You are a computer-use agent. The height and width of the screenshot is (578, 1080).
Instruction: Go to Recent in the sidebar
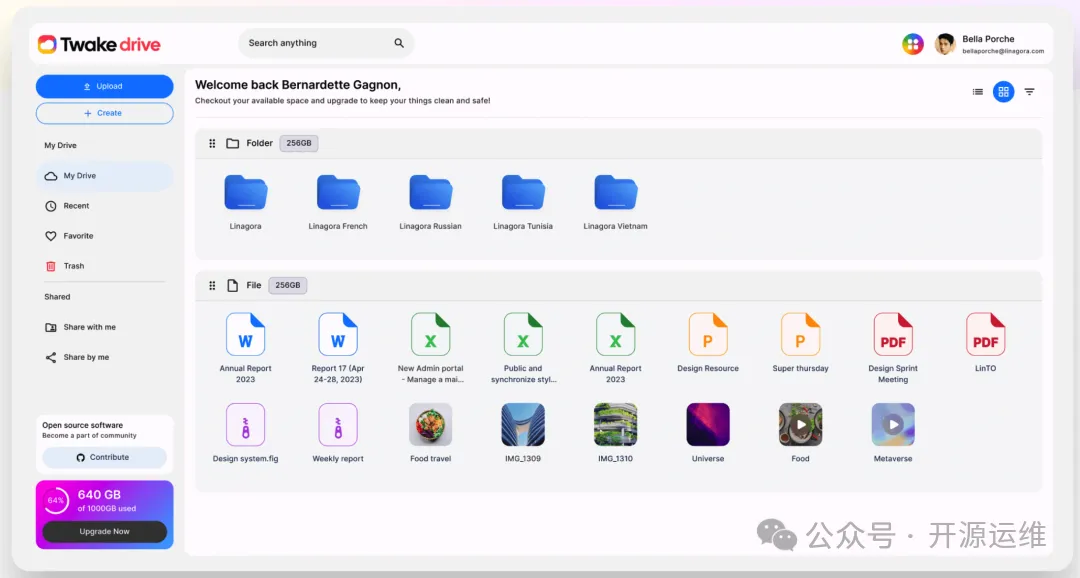click(77, 206)
